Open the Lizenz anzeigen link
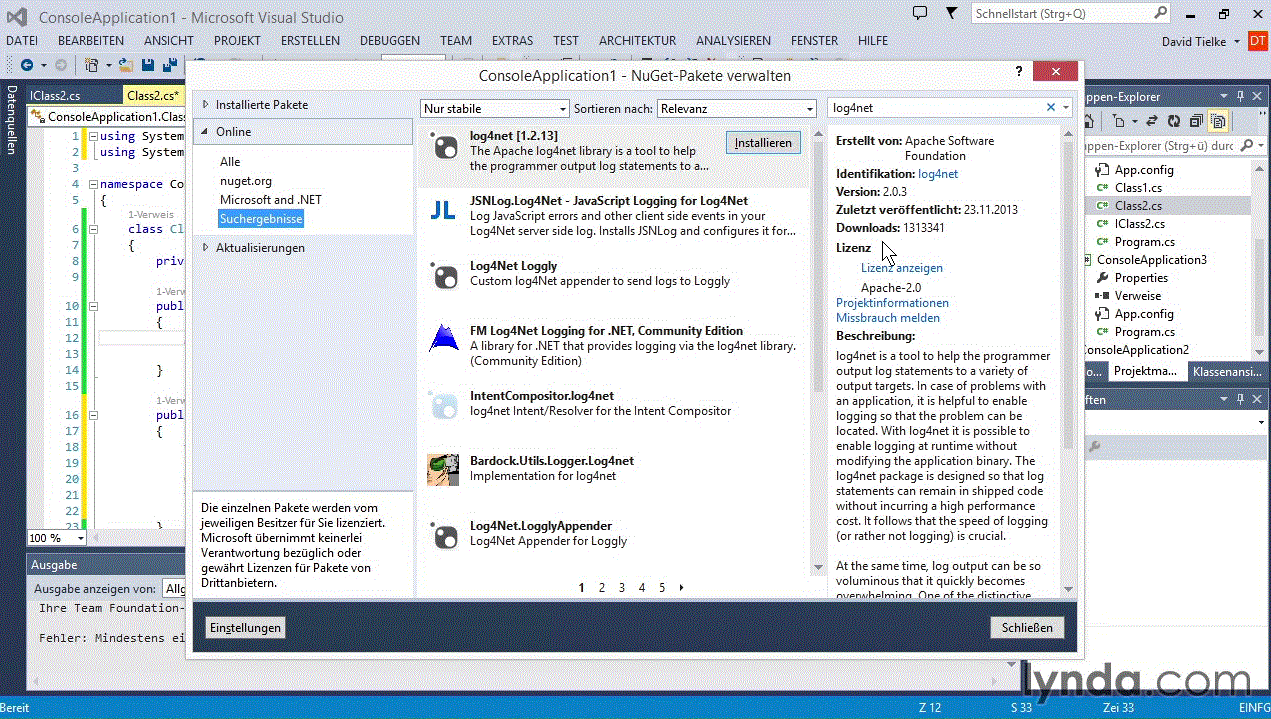This screenshot has height=719, width=1271. coord(901,268)
